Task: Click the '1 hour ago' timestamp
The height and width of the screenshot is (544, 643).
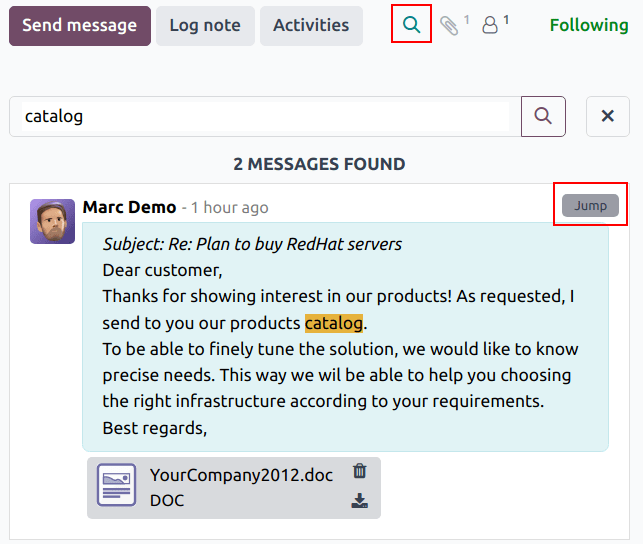Action: pyautogui.click(x=229, y=208)
